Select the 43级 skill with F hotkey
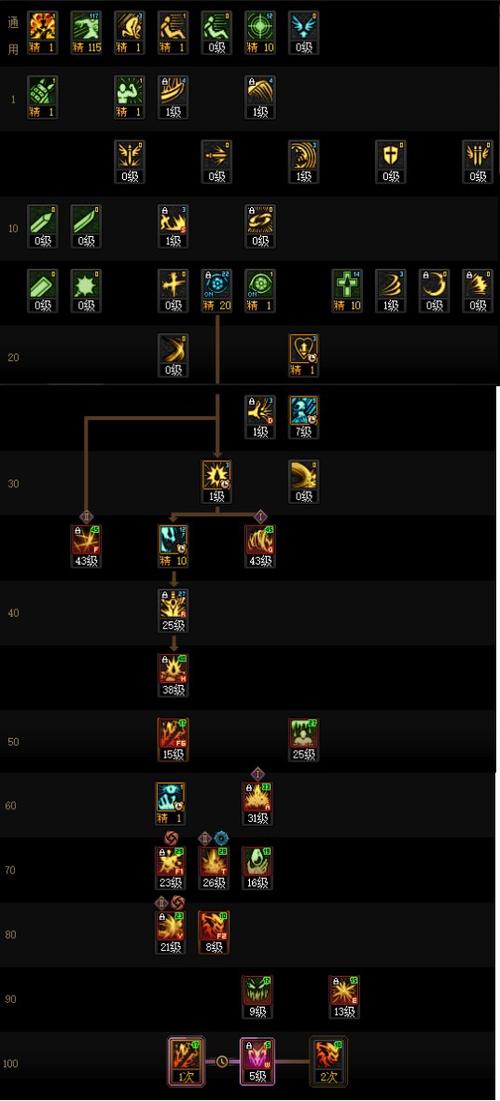 click(86, 546)
